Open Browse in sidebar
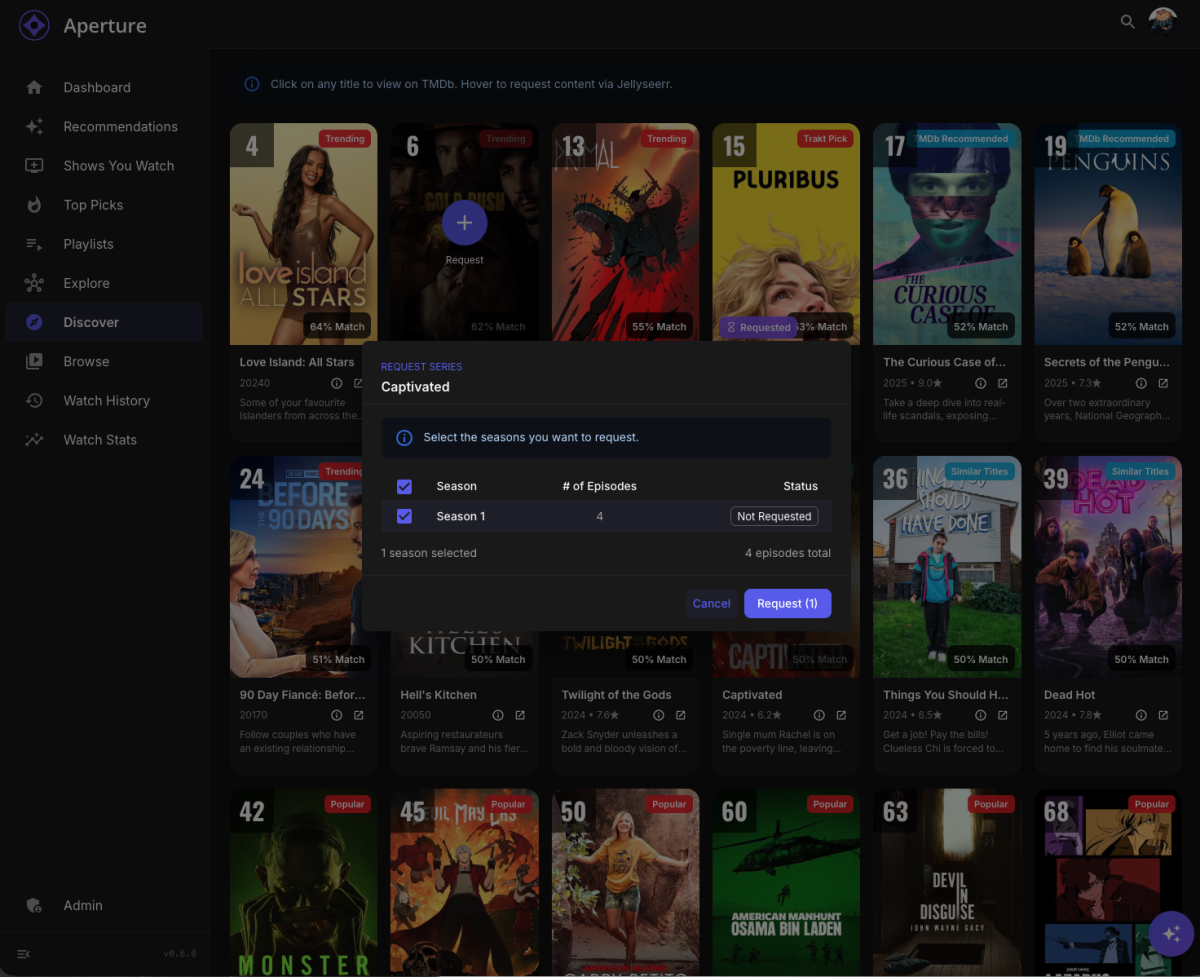 104,361
